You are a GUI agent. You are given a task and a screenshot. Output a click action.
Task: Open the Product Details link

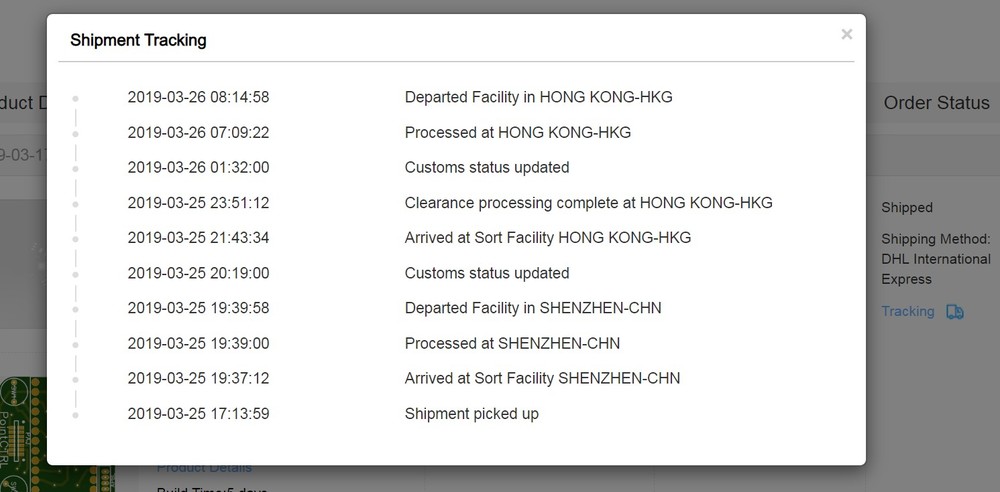point(204,468)
